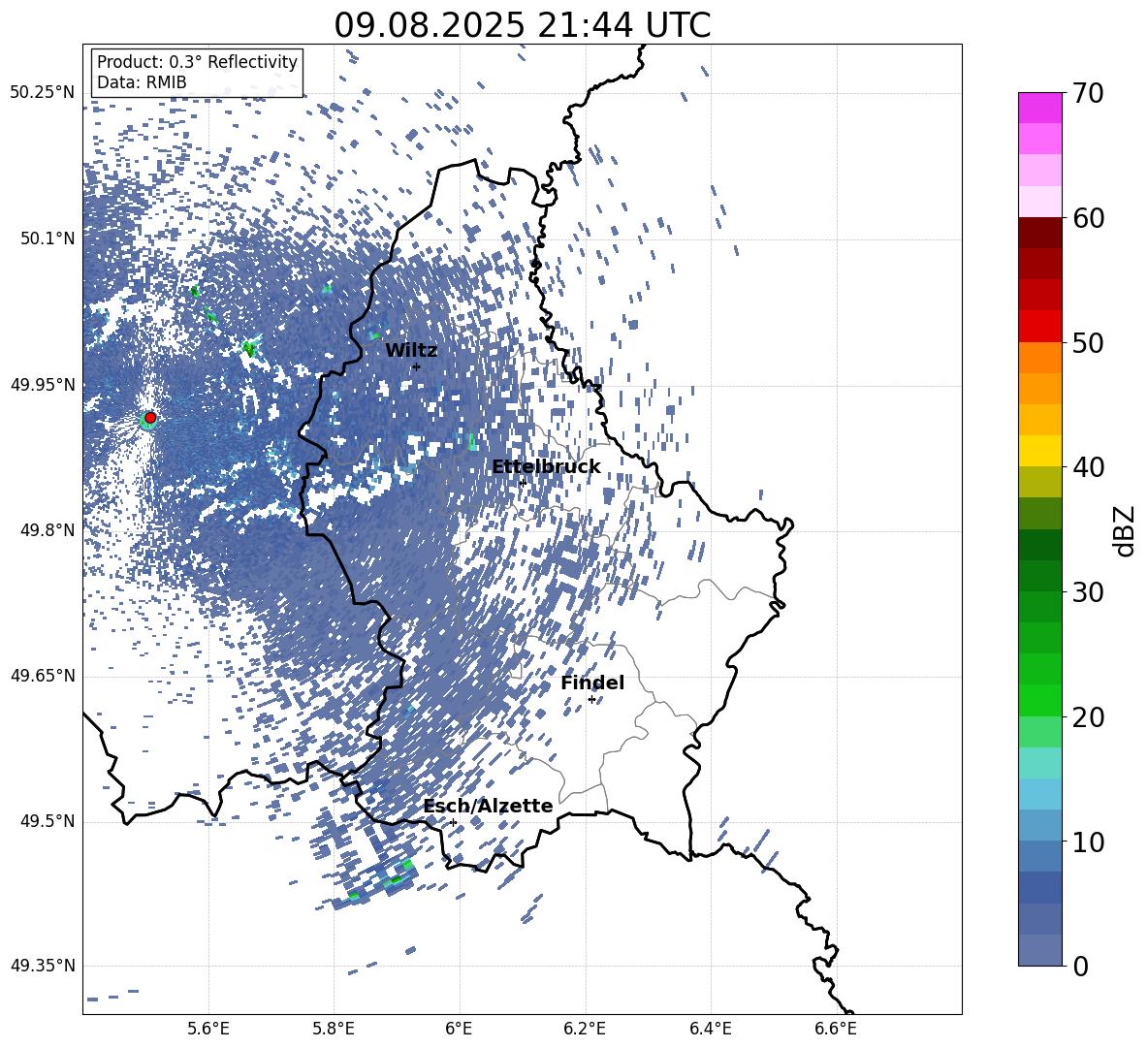Click the bright red 50 dBZ swatch
1148x1048 pixels.
[x=1039, y=327]
